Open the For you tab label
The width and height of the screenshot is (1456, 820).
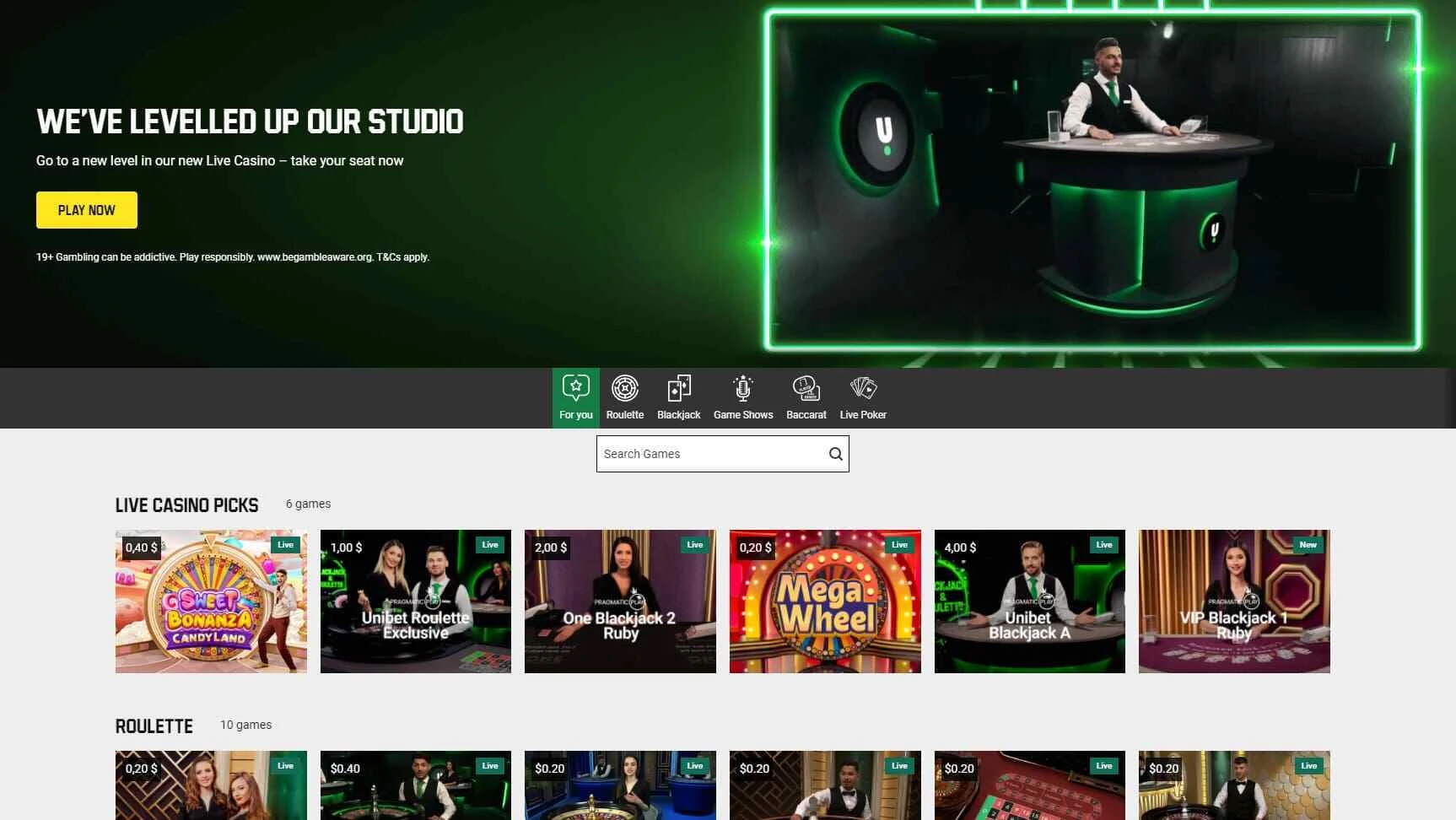tap(575, 415)
